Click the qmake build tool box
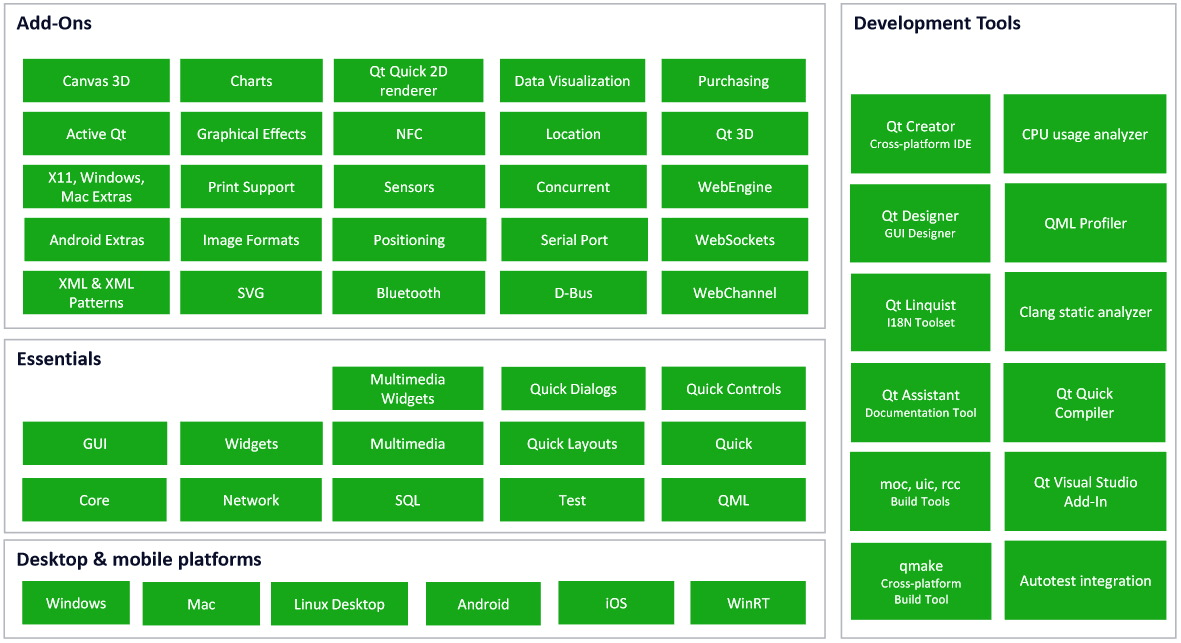1181x643 pixels. pos(921,581)
